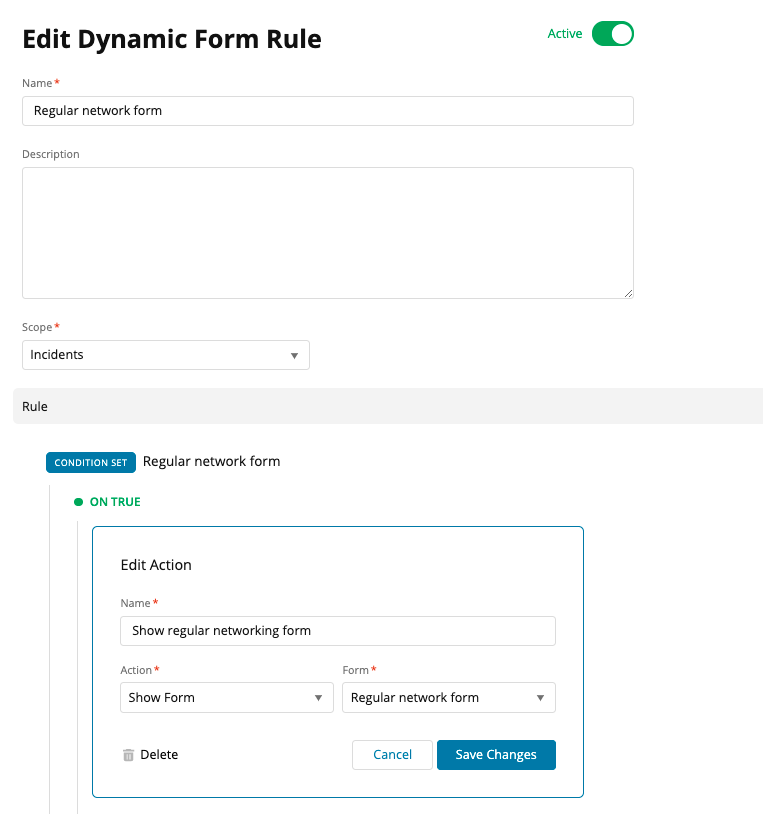Select the Regular network form condition set title
The image size is (763, 814).
(211, 462)
